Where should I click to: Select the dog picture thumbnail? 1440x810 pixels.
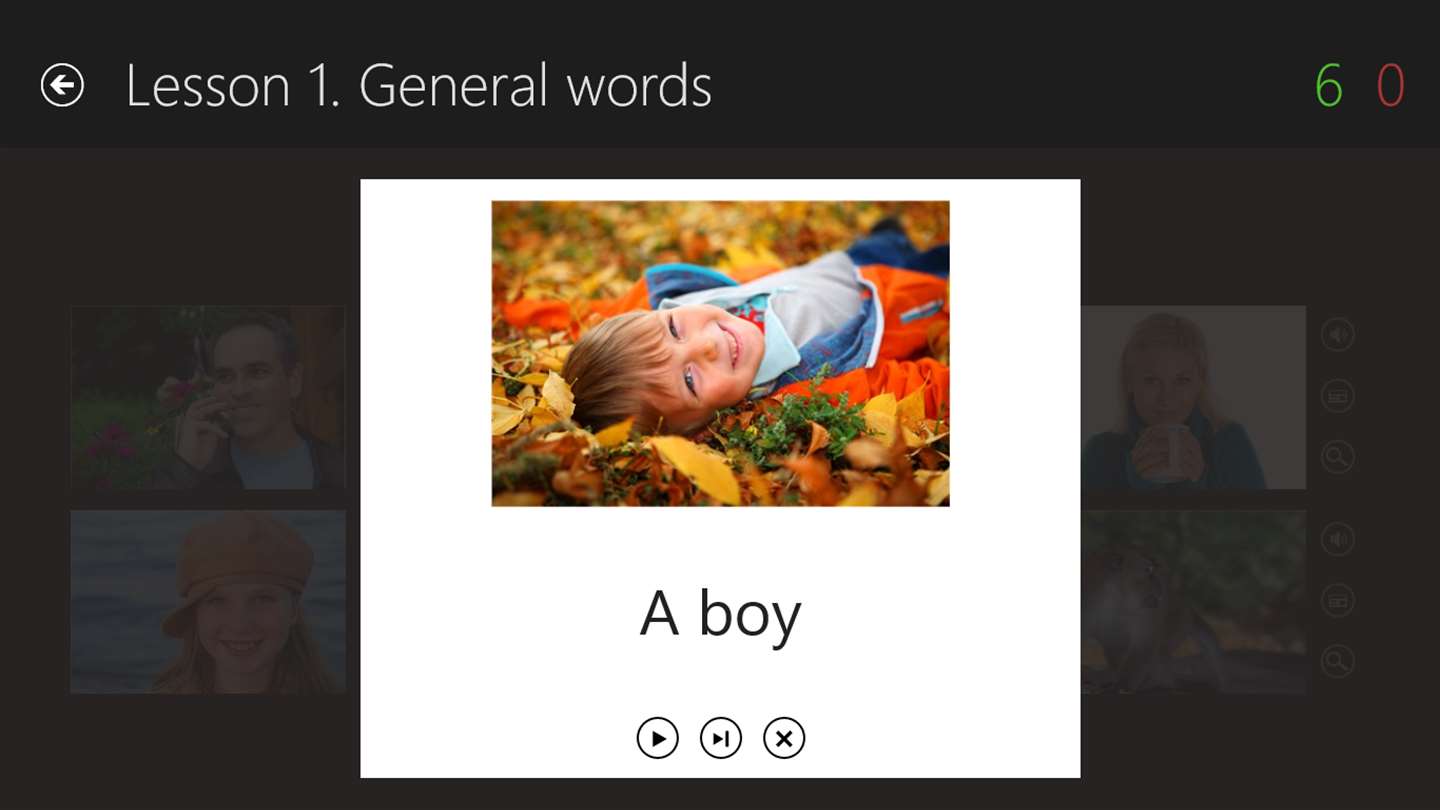(1193, 601)
